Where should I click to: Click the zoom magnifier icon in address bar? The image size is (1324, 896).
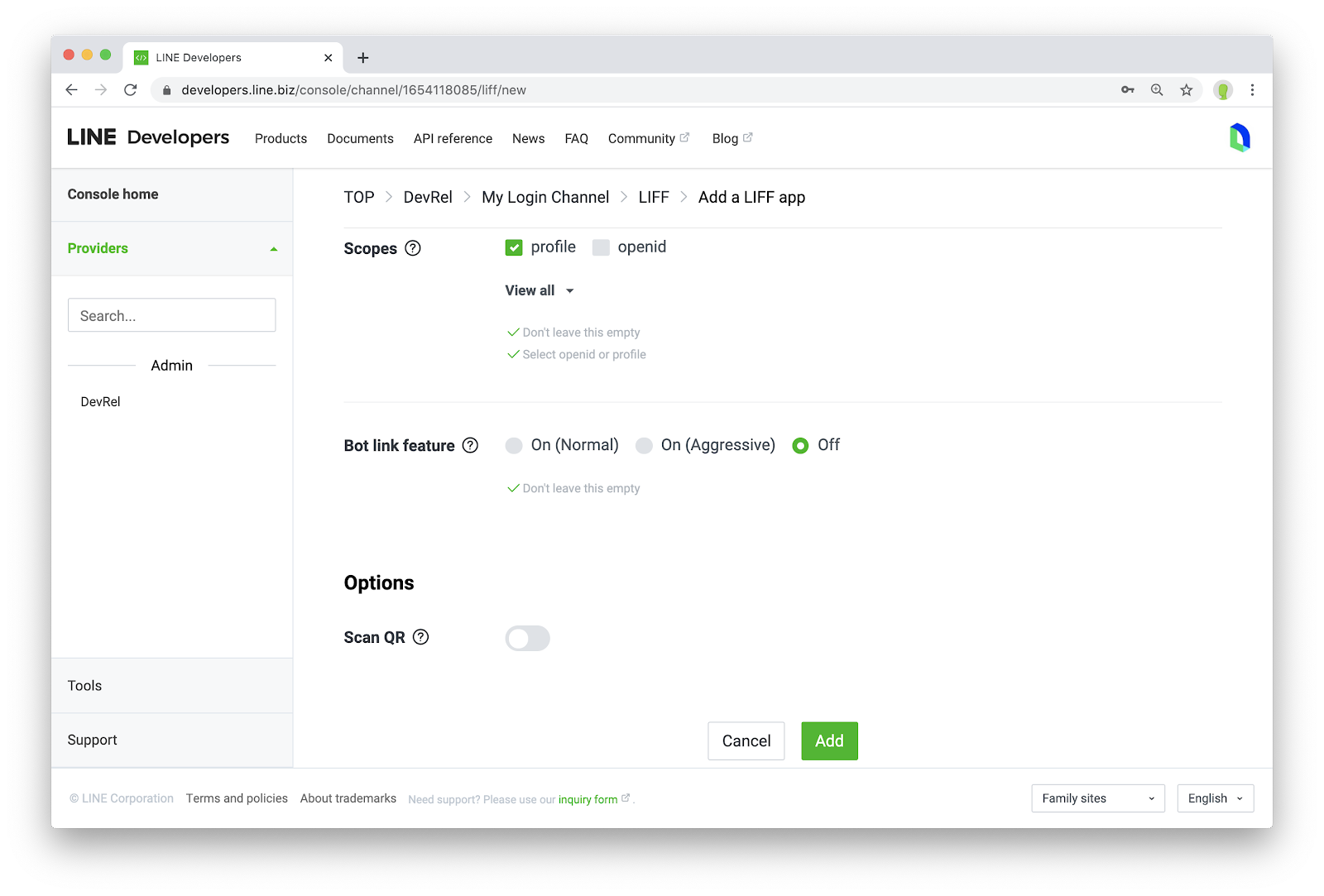1157,90
